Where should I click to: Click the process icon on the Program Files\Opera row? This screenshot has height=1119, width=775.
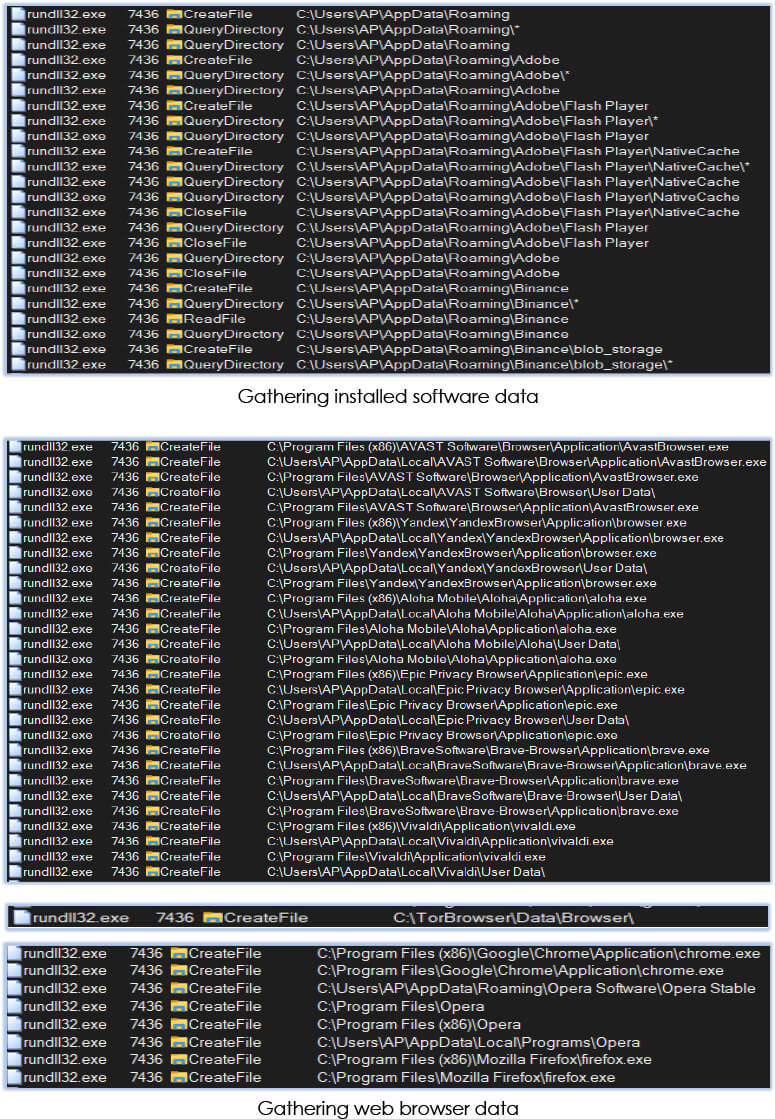(x=14, y=1007)
